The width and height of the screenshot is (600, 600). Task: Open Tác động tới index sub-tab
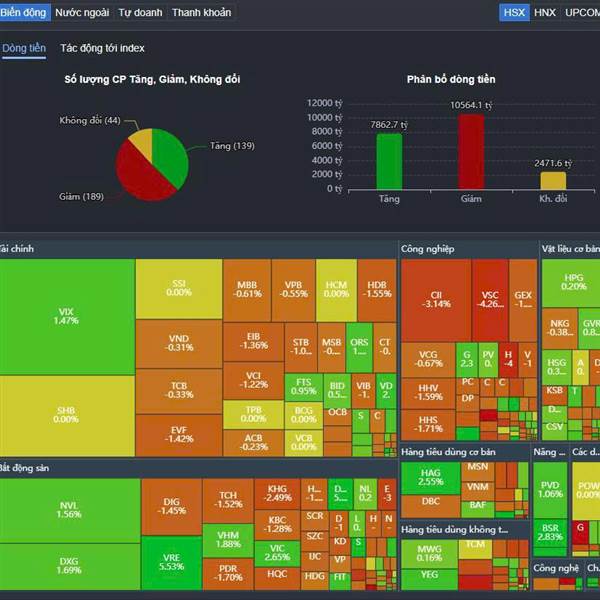[x=102, y=48]
